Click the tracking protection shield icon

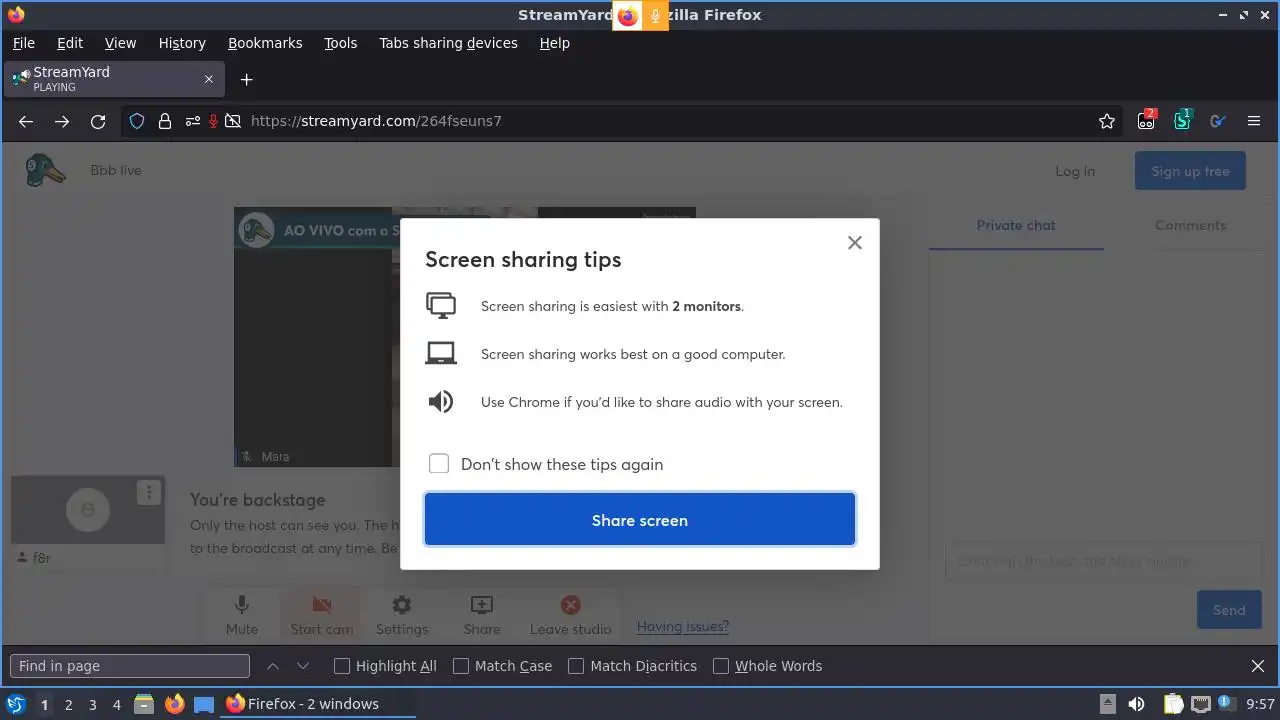point(137,121)
